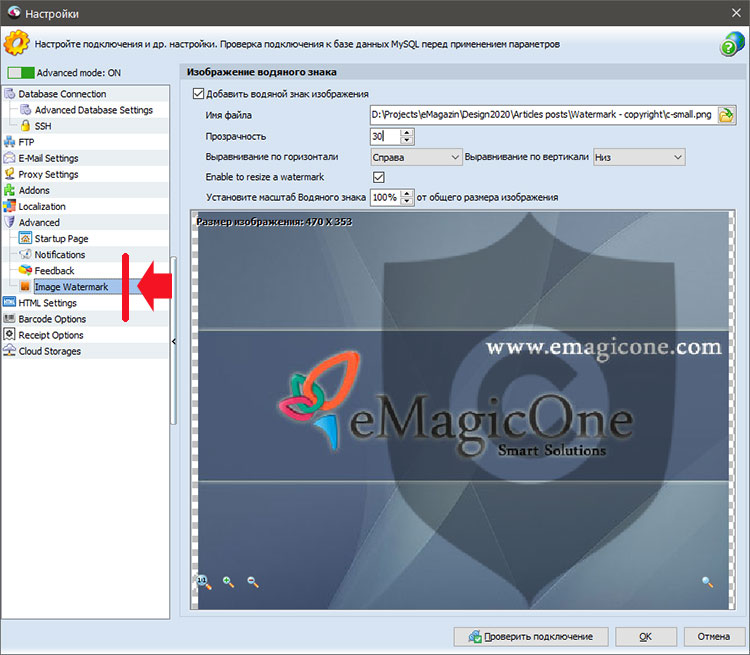Click the Имя файла path field

pos(543,115)
